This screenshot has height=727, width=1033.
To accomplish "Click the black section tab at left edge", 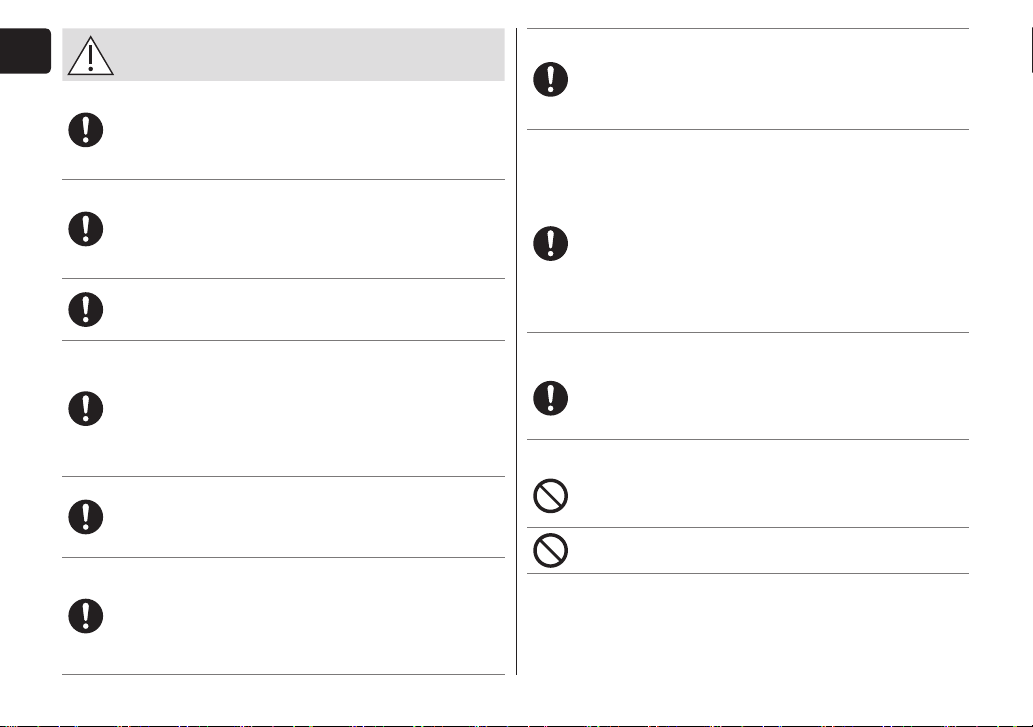I will (25, 51).
